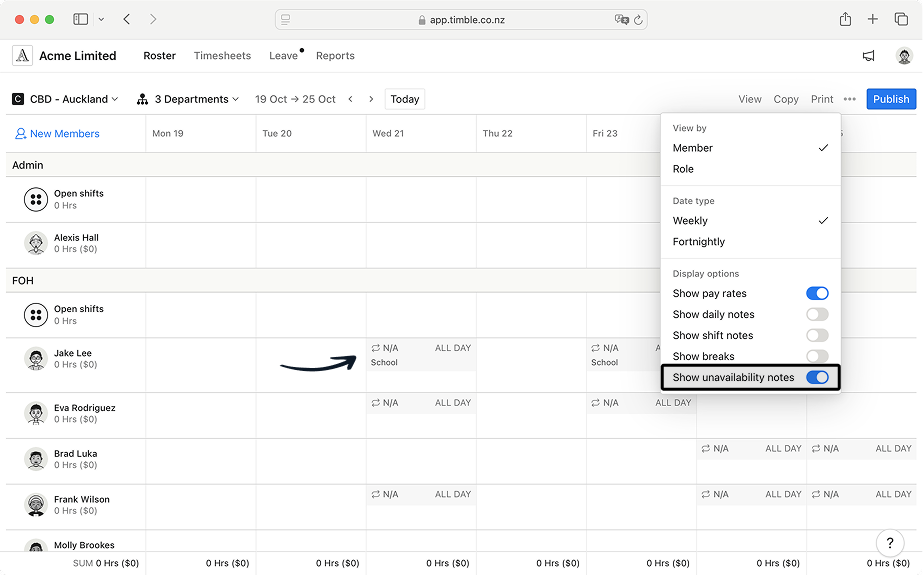
Task: Click the Print button
Action: pyautogui.click(x=822, y=99)
